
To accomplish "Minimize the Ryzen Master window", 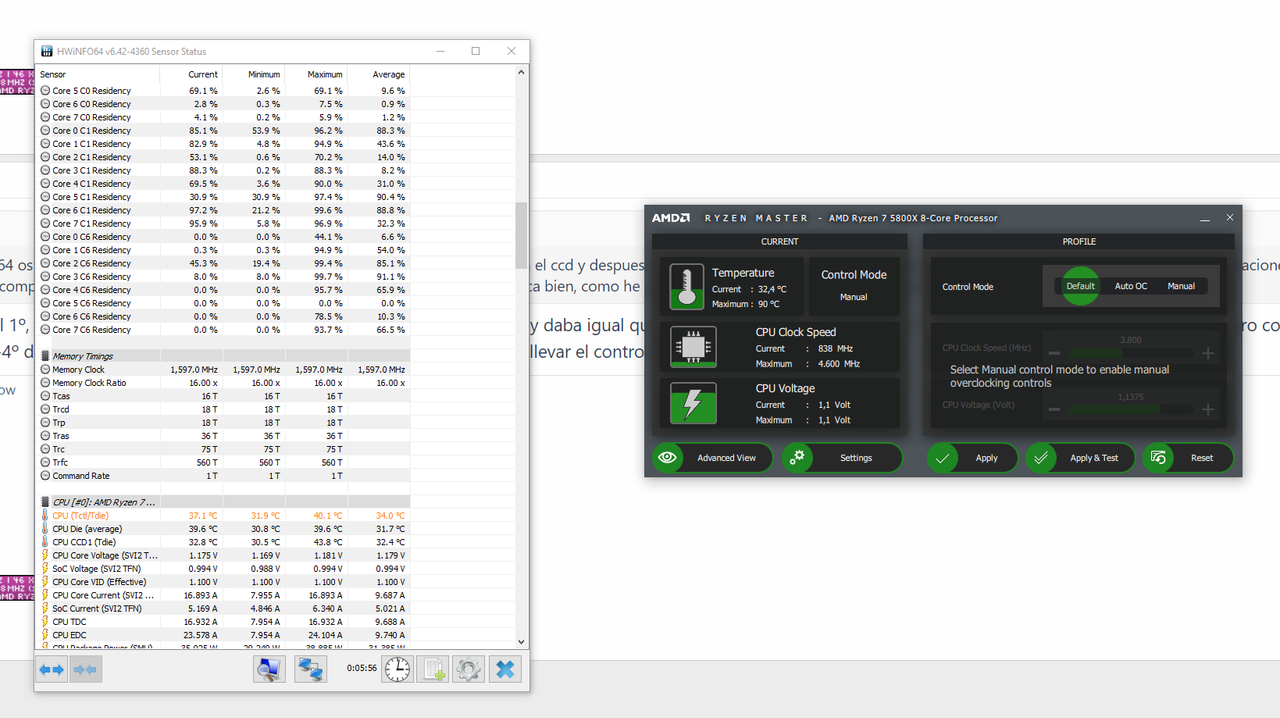I will 1203,217.
